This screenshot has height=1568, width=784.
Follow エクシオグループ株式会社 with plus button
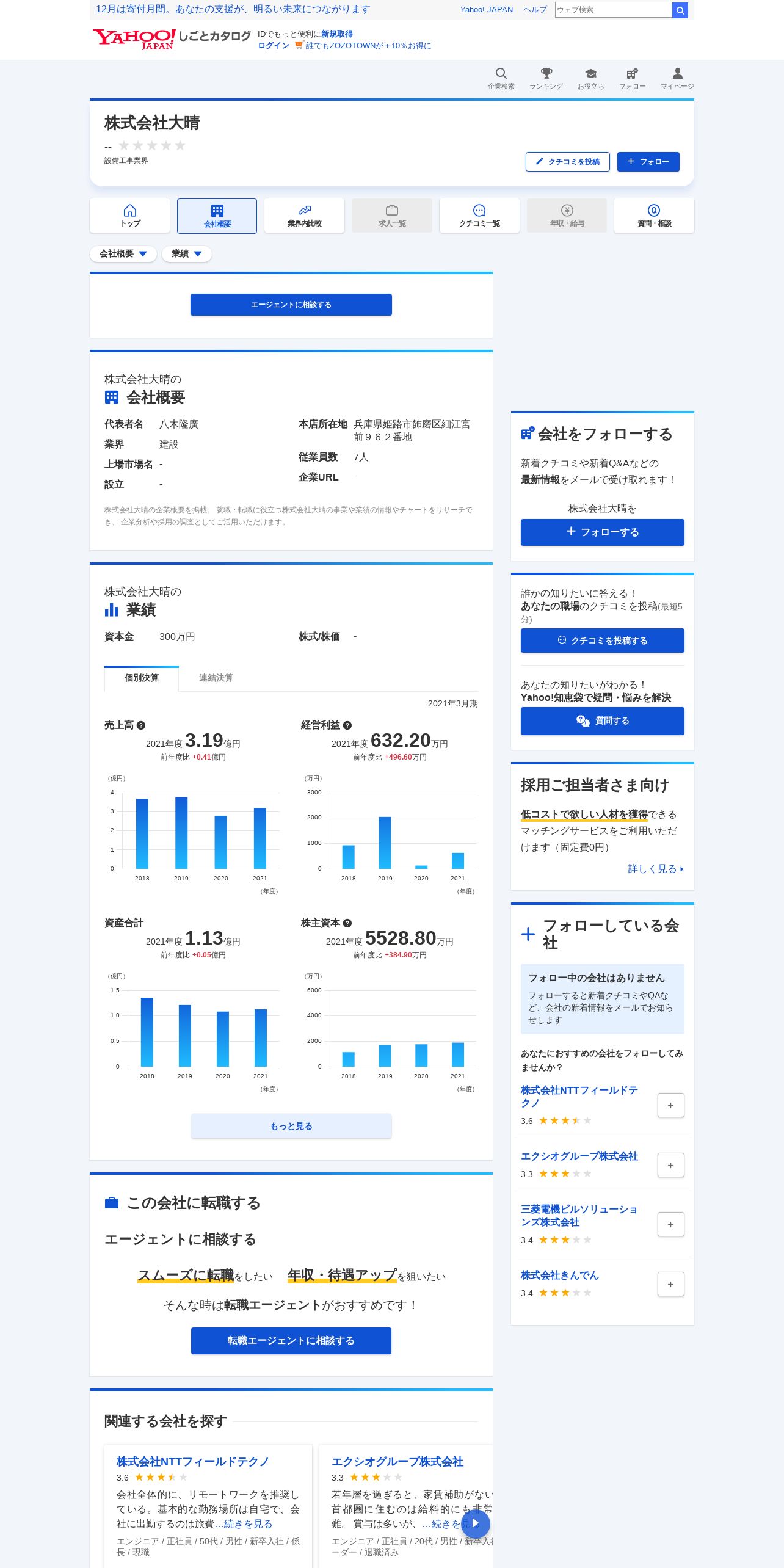(x=670, y=1165)
